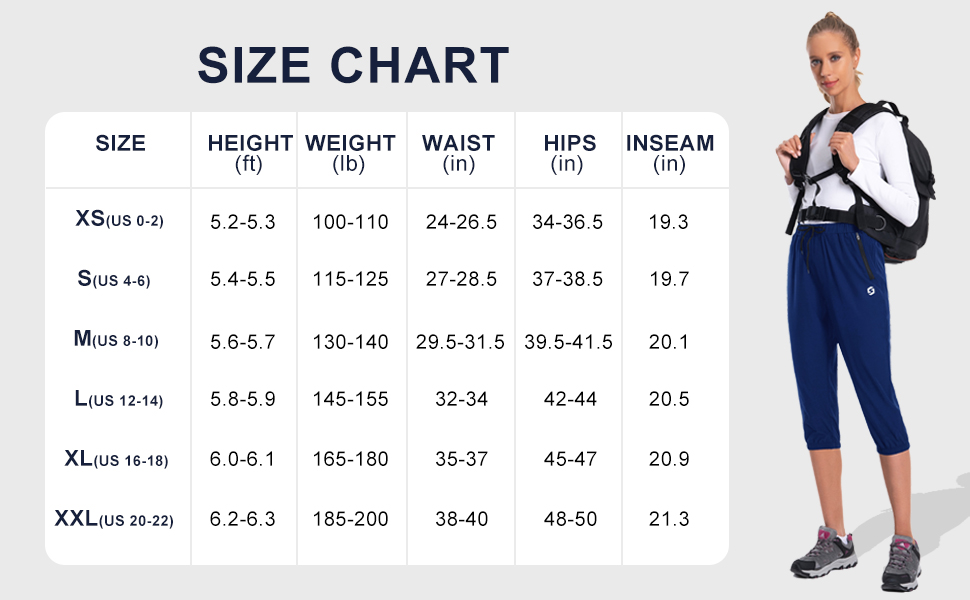This screenshot has width=970, height=600.
Task: Click the SIZE CHART title
Action: pos(353,65)
